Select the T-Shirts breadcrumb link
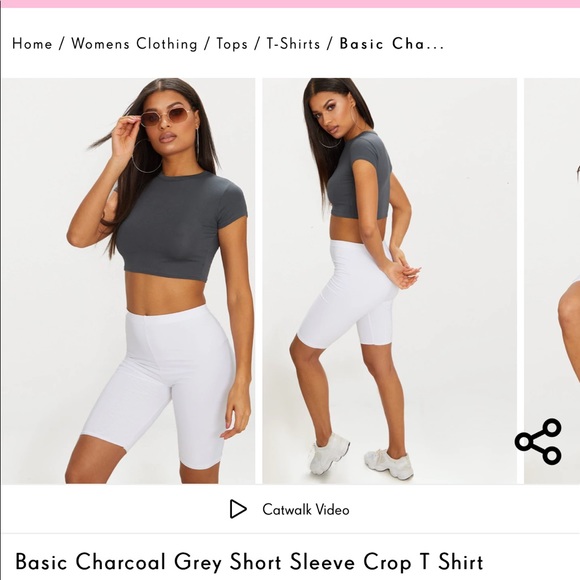This screenshot has height=580, width=580. 293,44
